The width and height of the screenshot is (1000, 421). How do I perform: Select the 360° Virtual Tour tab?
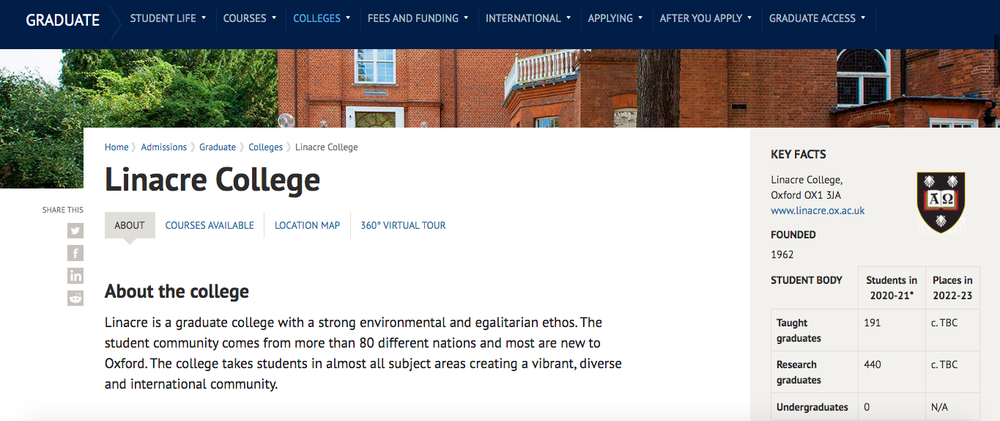tap(403, 225)
